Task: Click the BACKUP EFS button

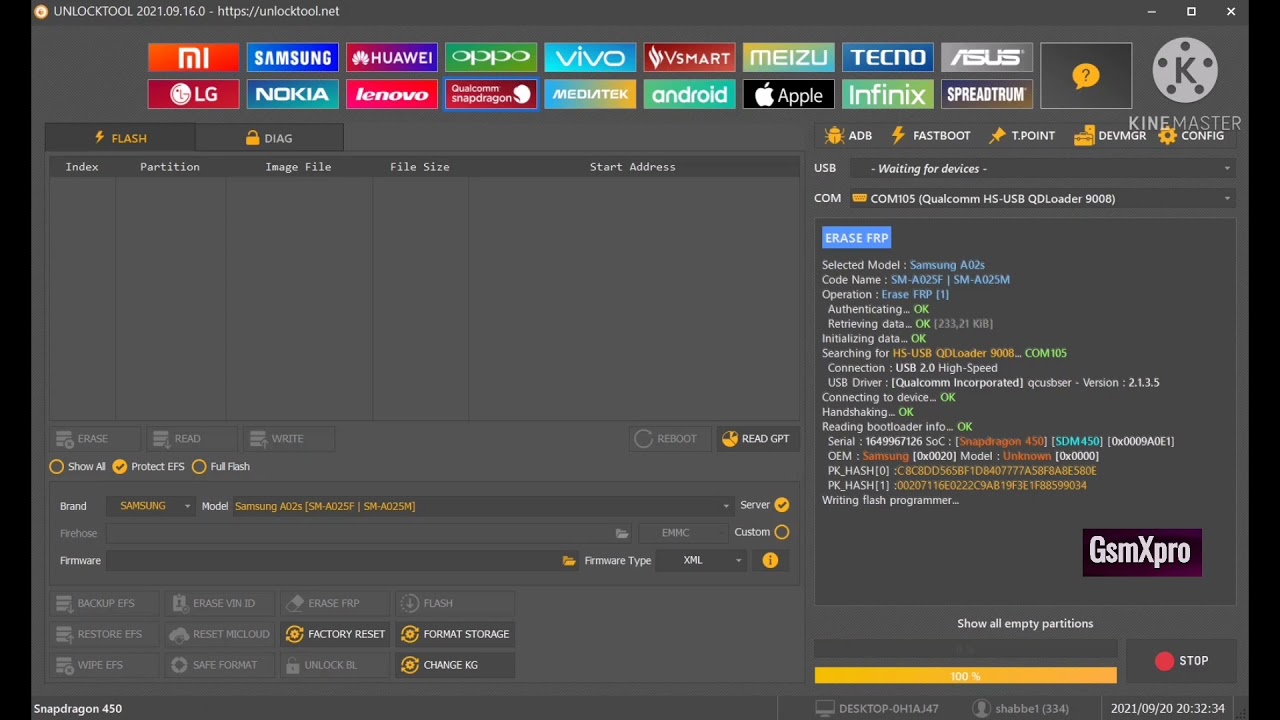Action: tap(104, 603)
